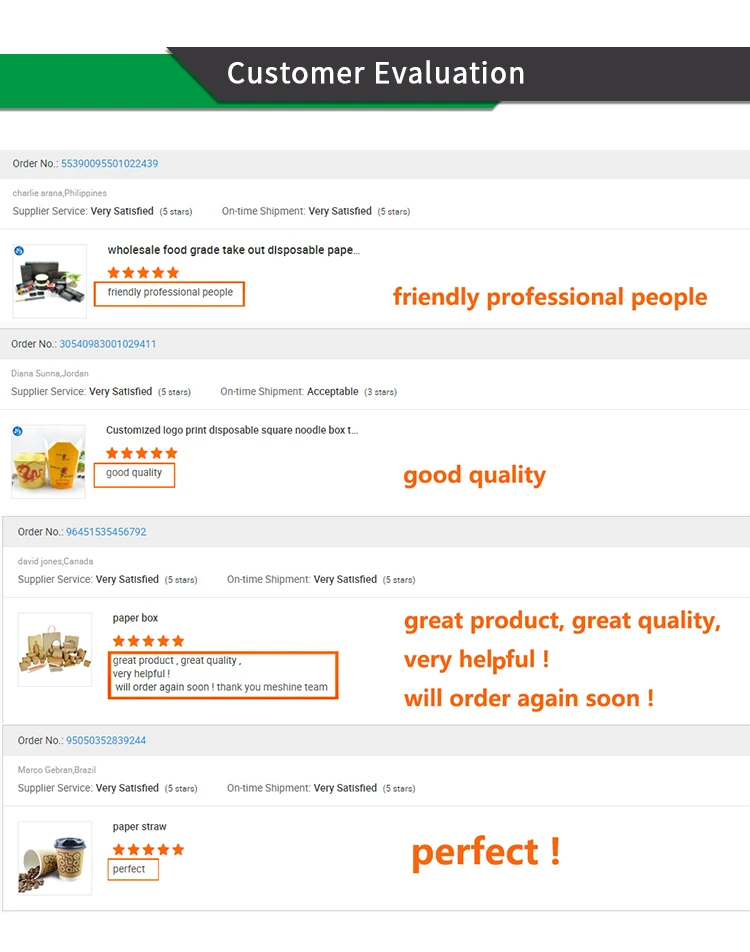
Task: Open order number 55390095501022439 link
Action: [x=109, y=164]
